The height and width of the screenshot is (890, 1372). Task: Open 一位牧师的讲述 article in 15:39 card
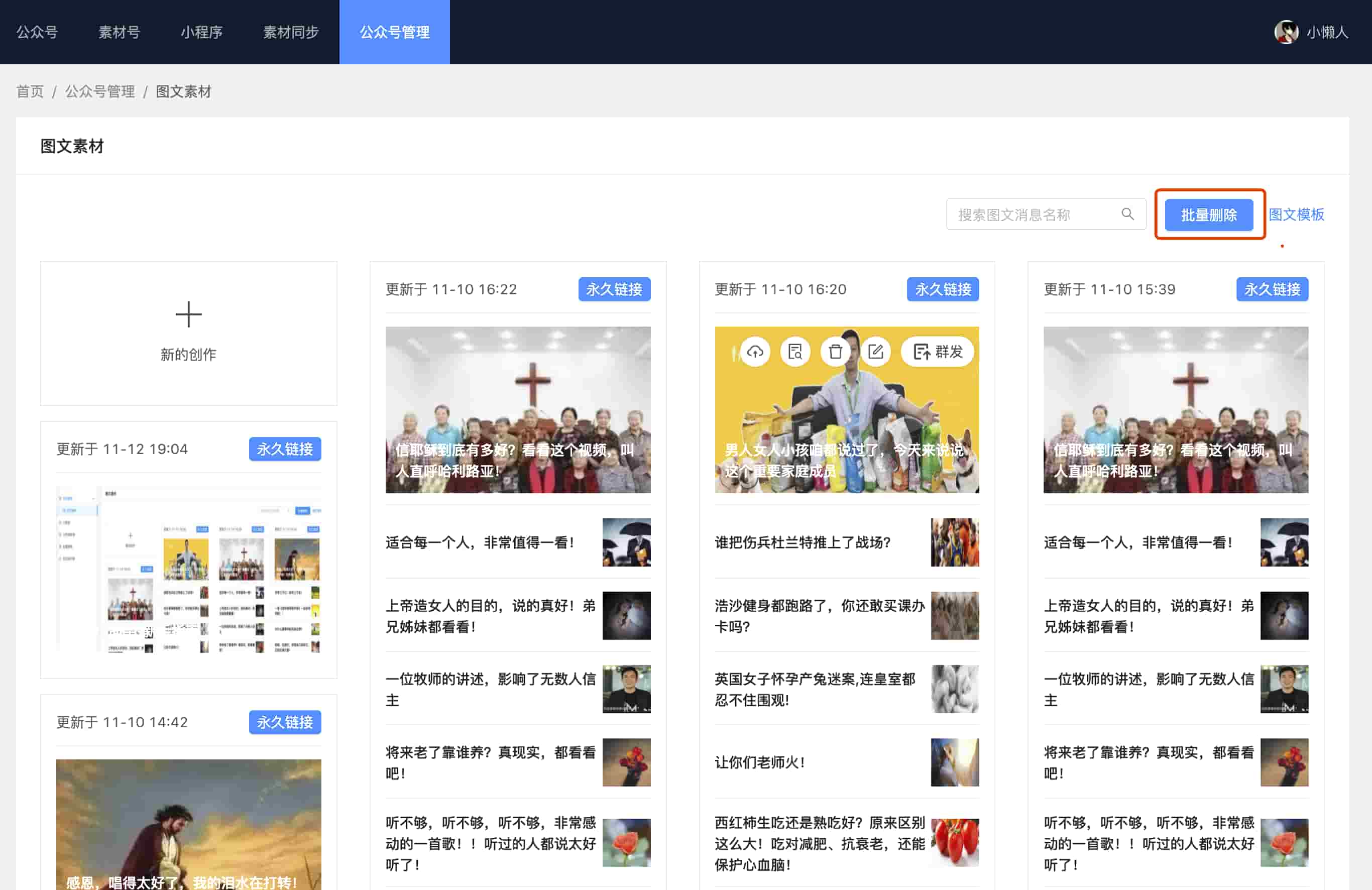[x=1149, y=690]
